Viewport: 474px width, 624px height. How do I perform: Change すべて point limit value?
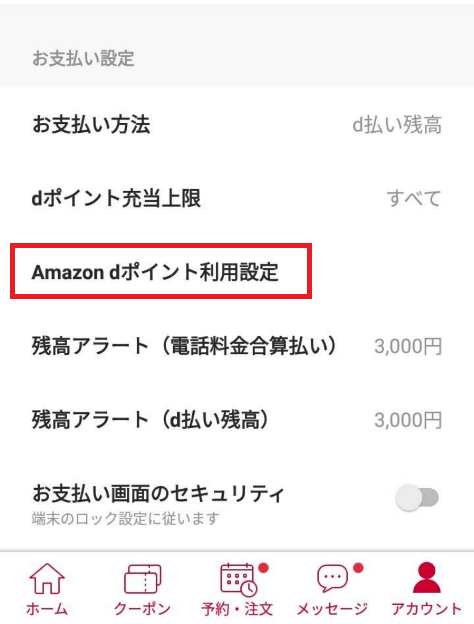click(414, 198)
